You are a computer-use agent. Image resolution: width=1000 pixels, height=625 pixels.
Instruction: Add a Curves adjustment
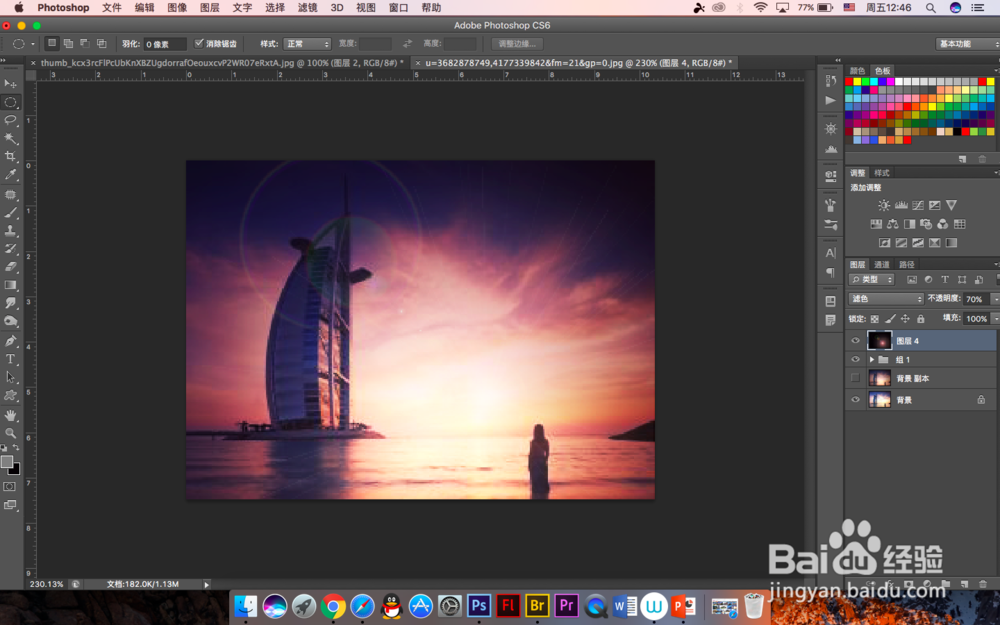coord(918,205)
